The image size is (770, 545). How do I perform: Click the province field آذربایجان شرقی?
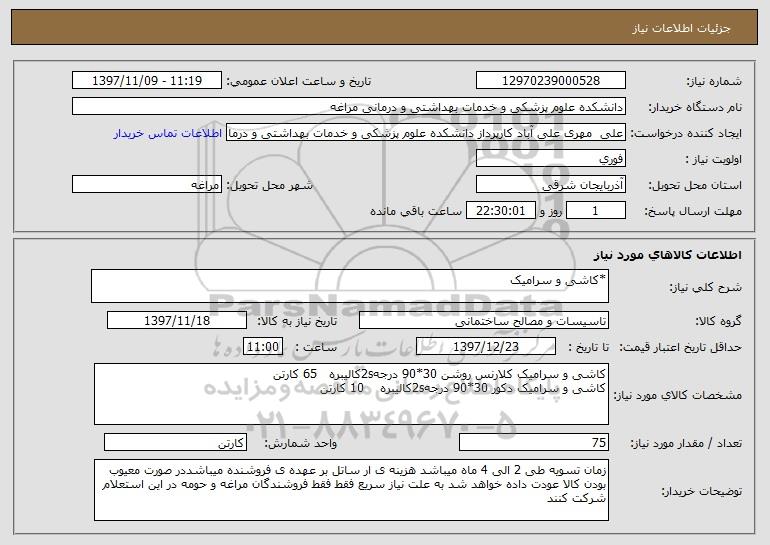(x=550, y=185)
